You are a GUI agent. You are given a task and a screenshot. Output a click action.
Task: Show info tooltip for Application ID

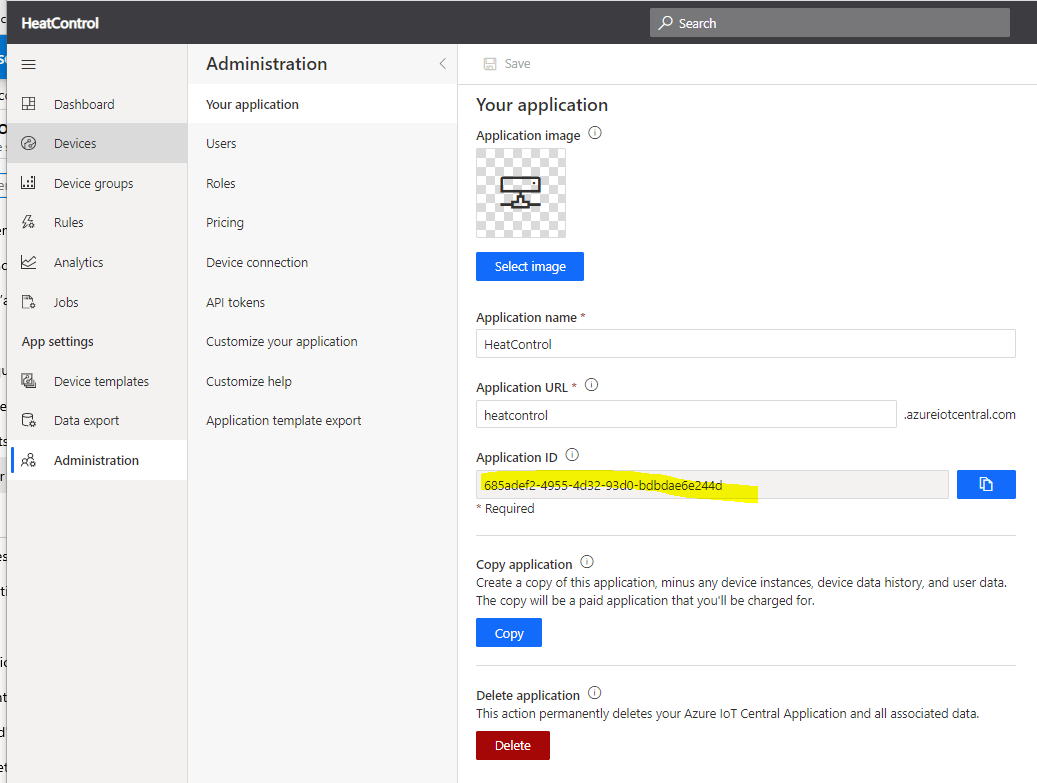pos(572,455)
